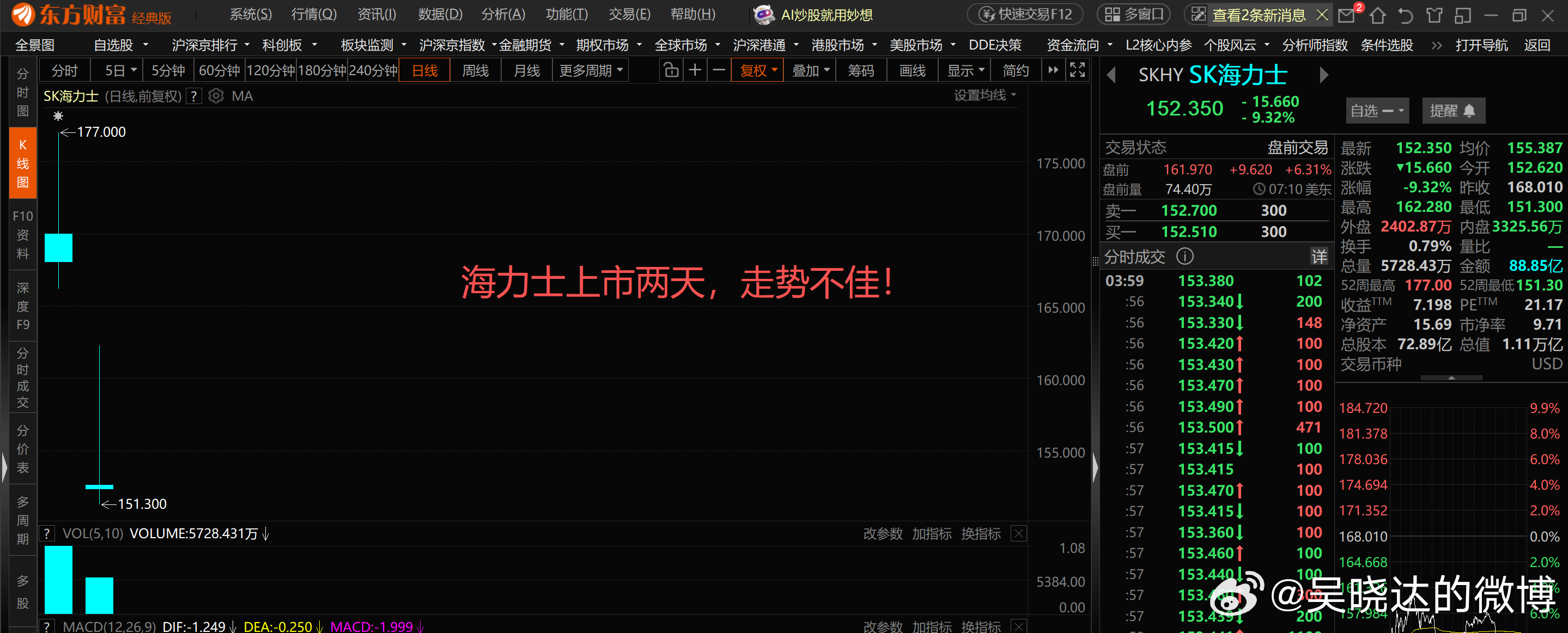Screen dimensions: 1568x633
Task: Toggle 筹码 chip distribution view
Action: [x=861, y=71]
